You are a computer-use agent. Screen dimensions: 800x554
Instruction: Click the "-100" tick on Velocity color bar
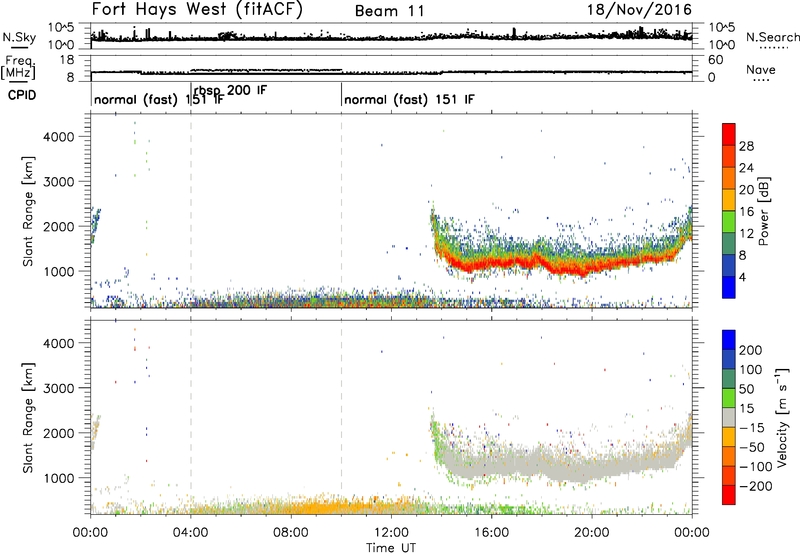[x=756, y=467]
